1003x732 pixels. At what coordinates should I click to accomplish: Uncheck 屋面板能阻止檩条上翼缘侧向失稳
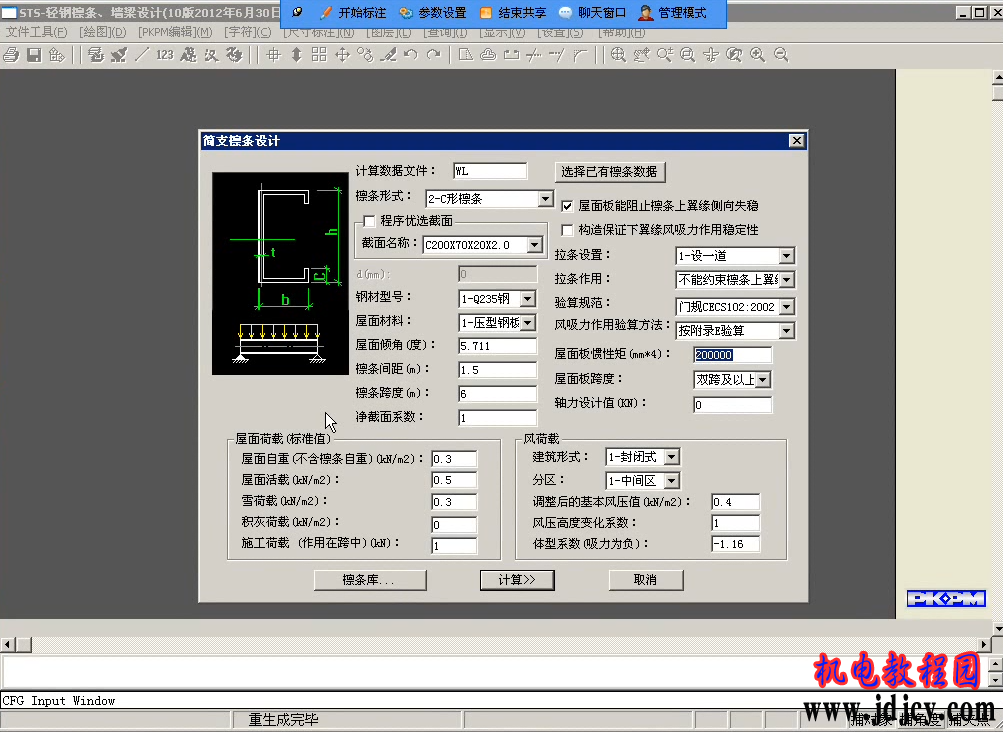(567, 206)
